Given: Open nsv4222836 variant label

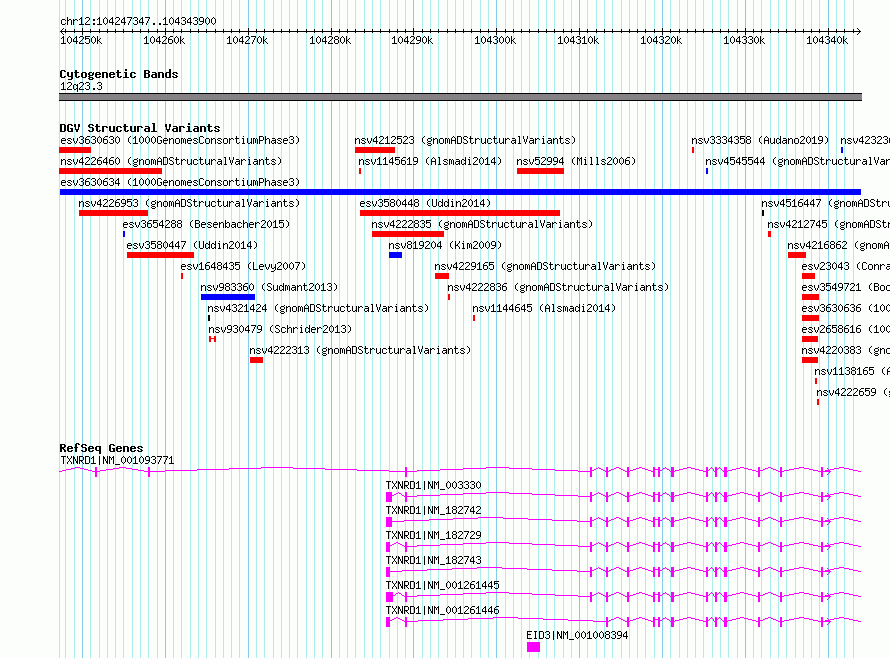Looking at the screenshot, I should tap(558, 287).
